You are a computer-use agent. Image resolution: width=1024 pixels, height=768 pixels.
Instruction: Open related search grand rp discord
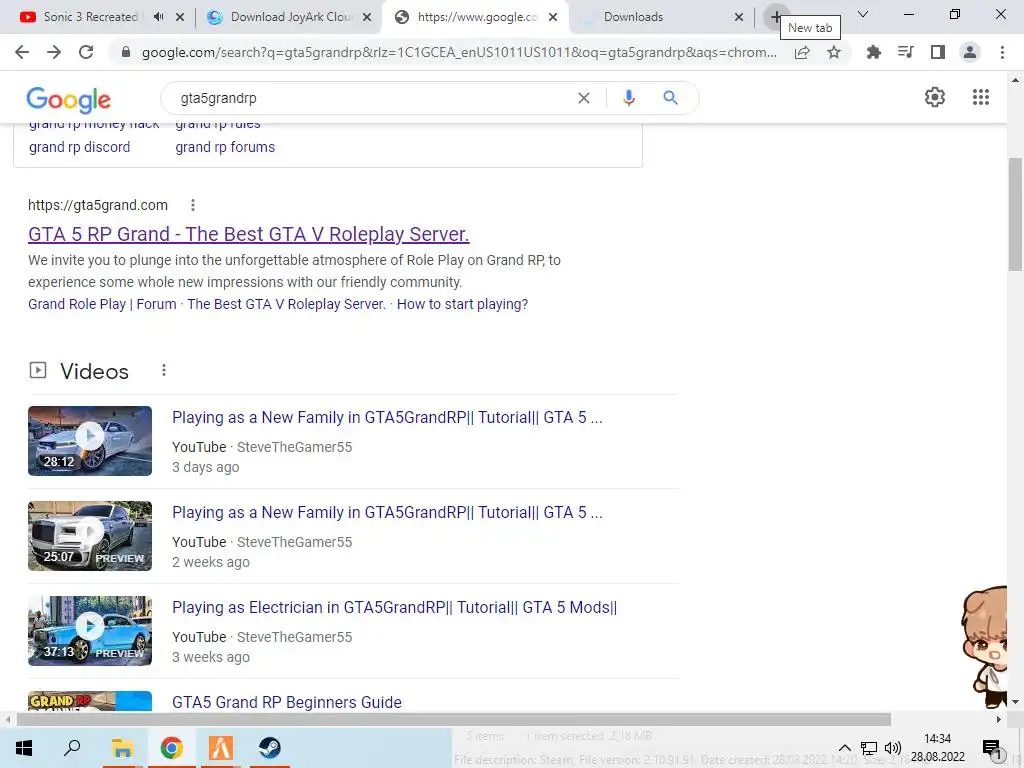point(80,147)
